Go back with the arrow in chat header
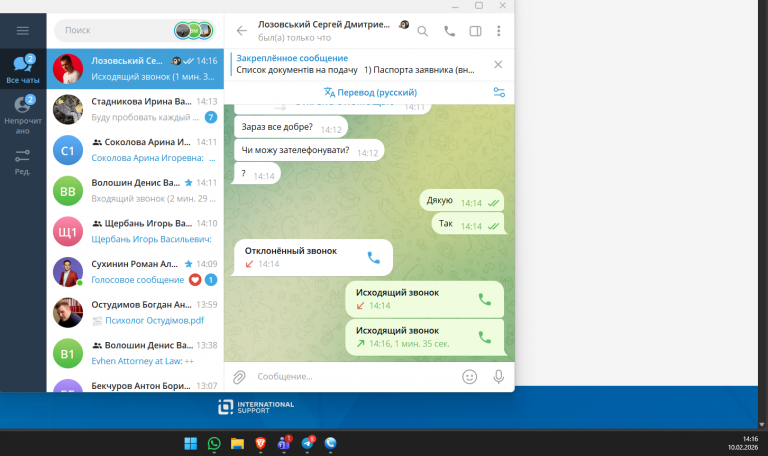 tap(241, 31)
